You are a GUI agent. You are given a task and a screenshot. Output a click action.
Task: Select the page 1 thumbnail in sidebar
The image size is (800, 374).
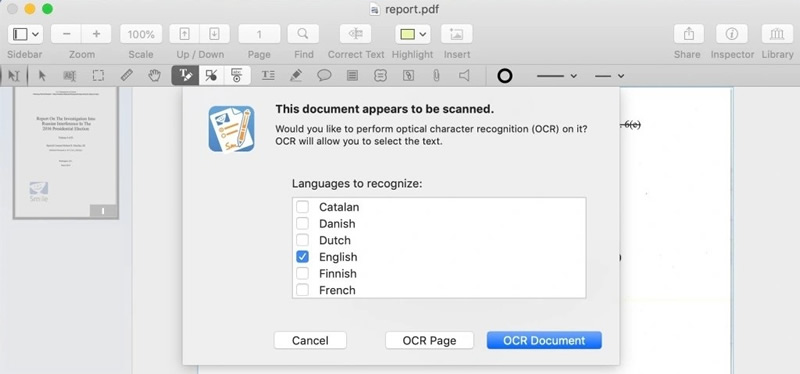tap(66, 152)
